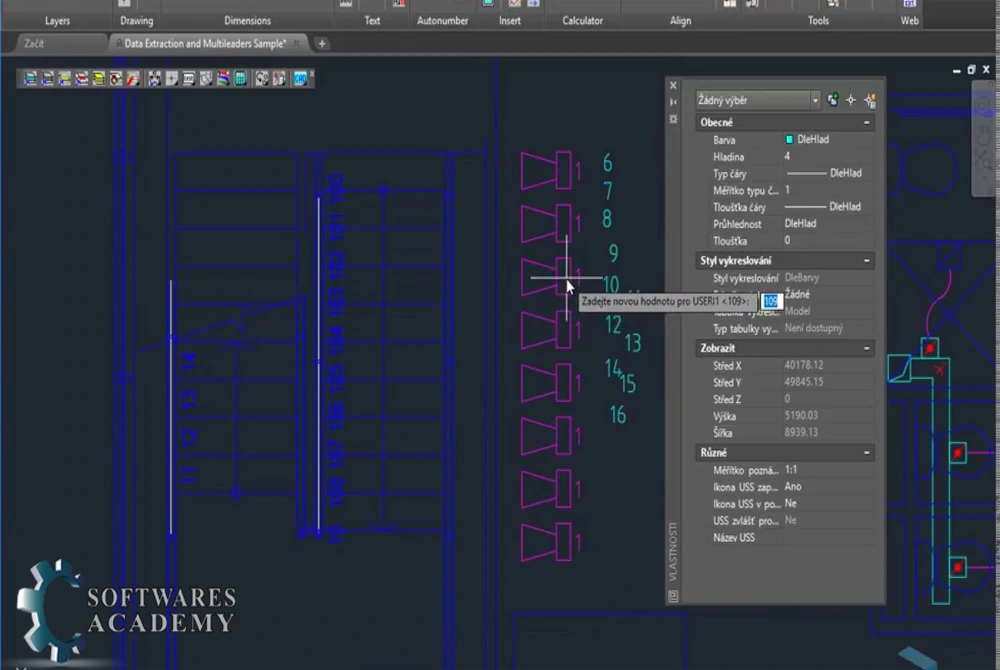Close the Data Extraction sample drawing tab

[x=297, y=43]
